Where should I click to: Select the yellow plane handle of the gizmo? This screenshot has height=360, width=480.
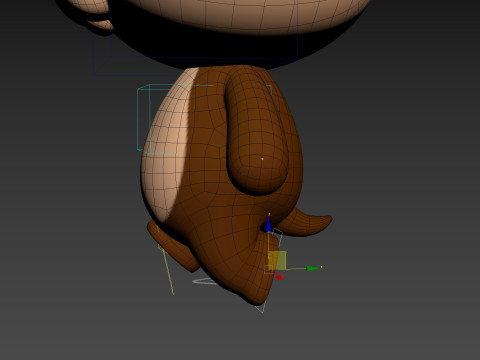click(277, 260)
